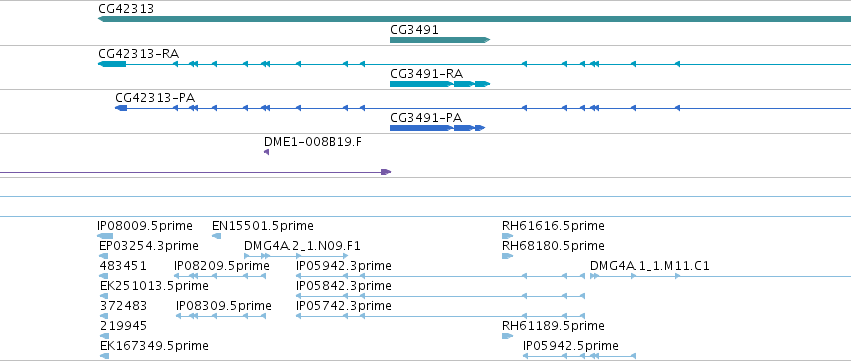Image resolution: width=851 pixels, height=361 pixels.
Task: Click the EP03254.3prime arrow glyph
Action: (x=104, y=256)
